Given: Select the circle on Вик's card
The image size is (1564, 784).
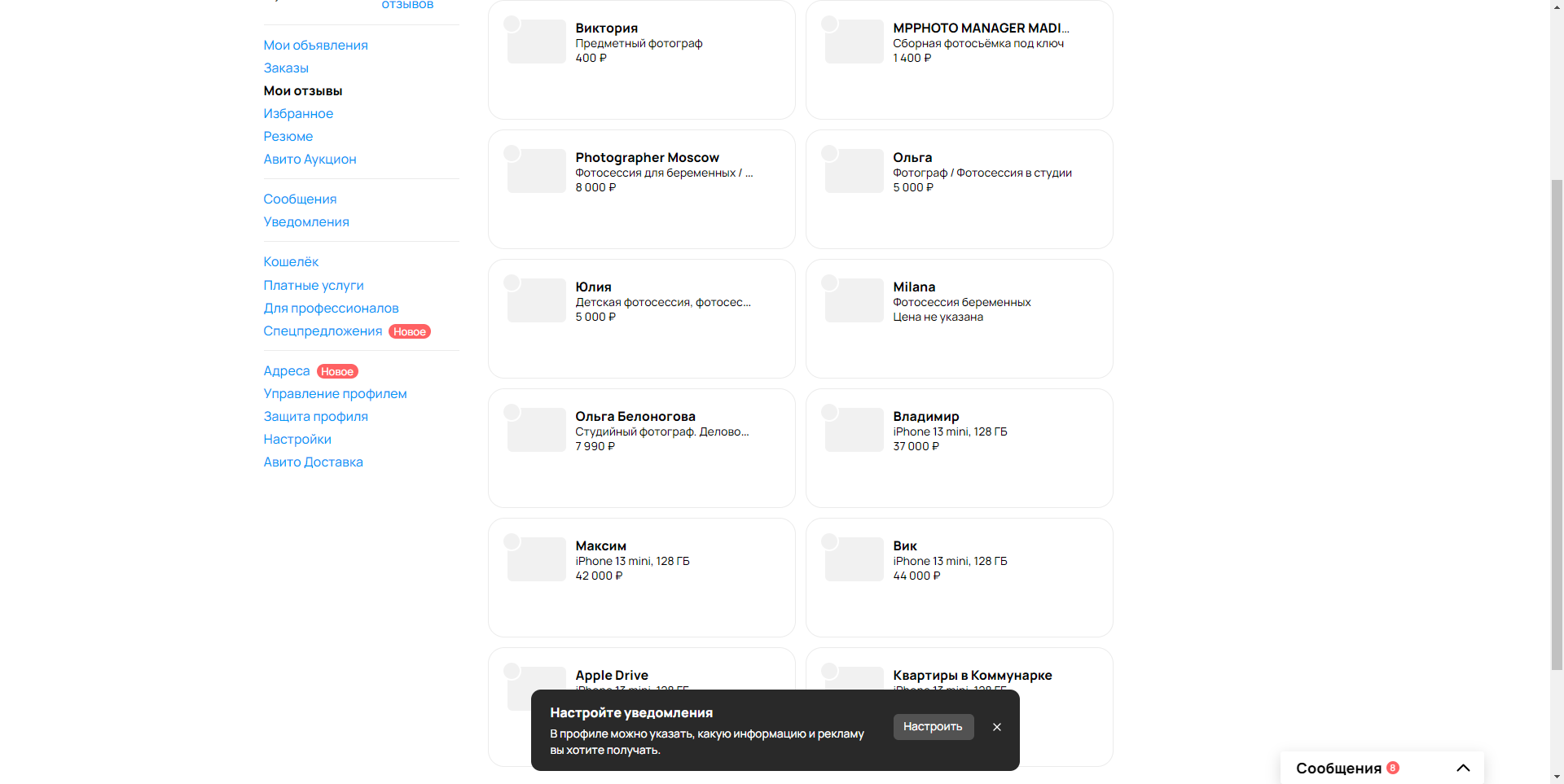Looking at the screenshot, I should coord(829,541).
